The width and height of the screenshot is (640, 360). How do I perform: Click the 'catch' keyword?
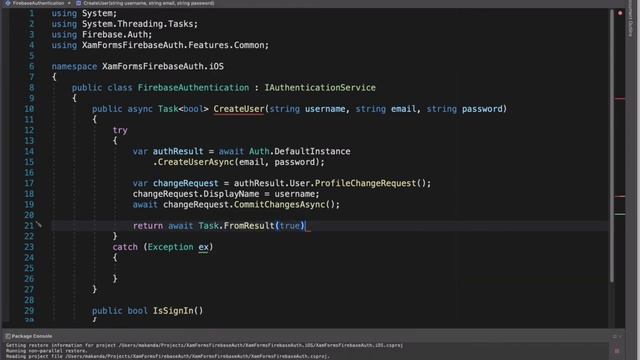click(125, 247)
